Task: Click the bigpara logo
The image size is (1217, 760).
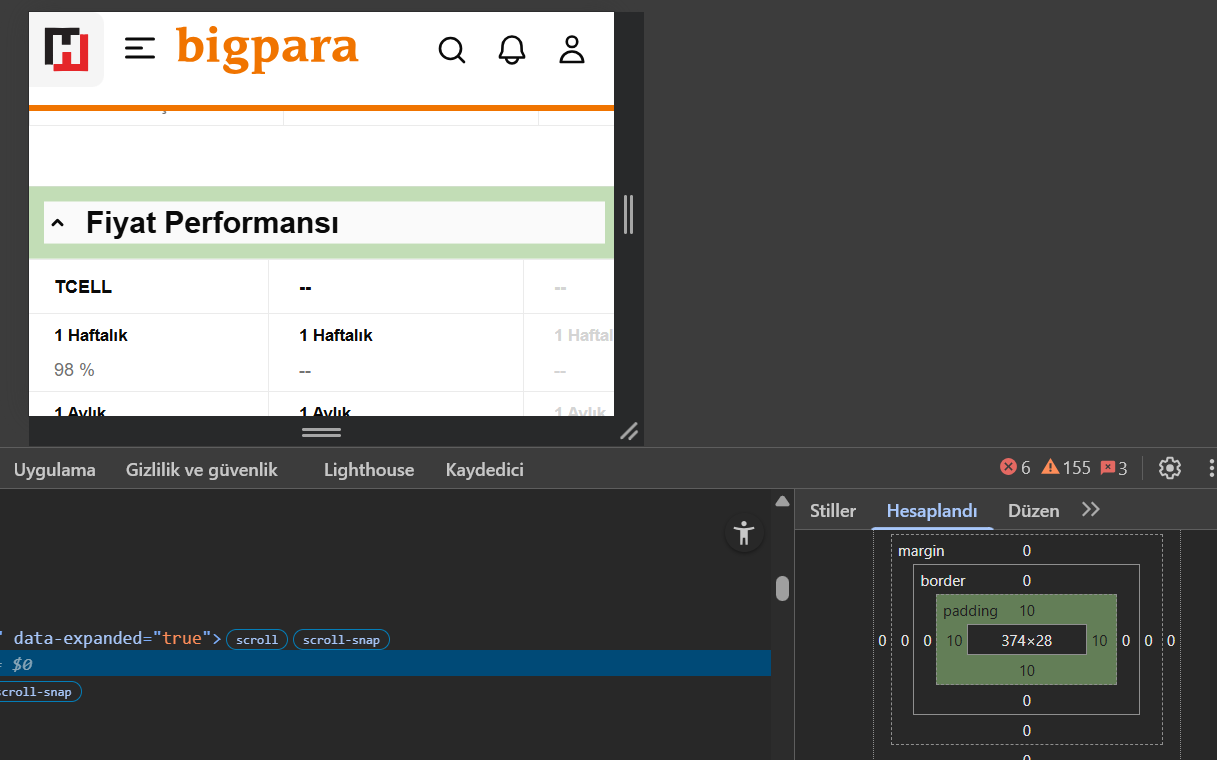Action: [267, 49]
